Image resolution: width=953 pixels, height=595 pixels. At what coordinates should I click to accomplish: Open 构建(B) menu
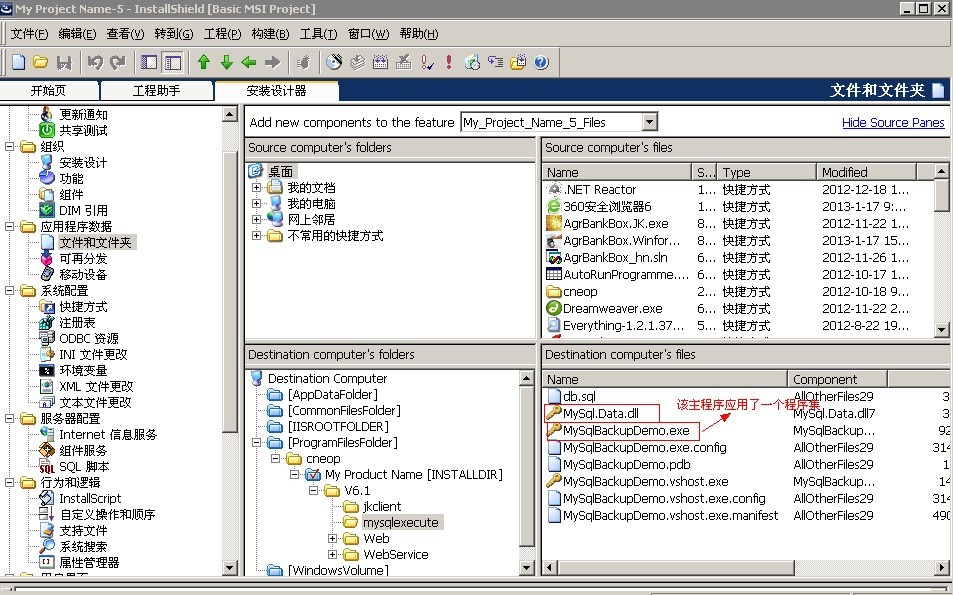tap(270, 34)
